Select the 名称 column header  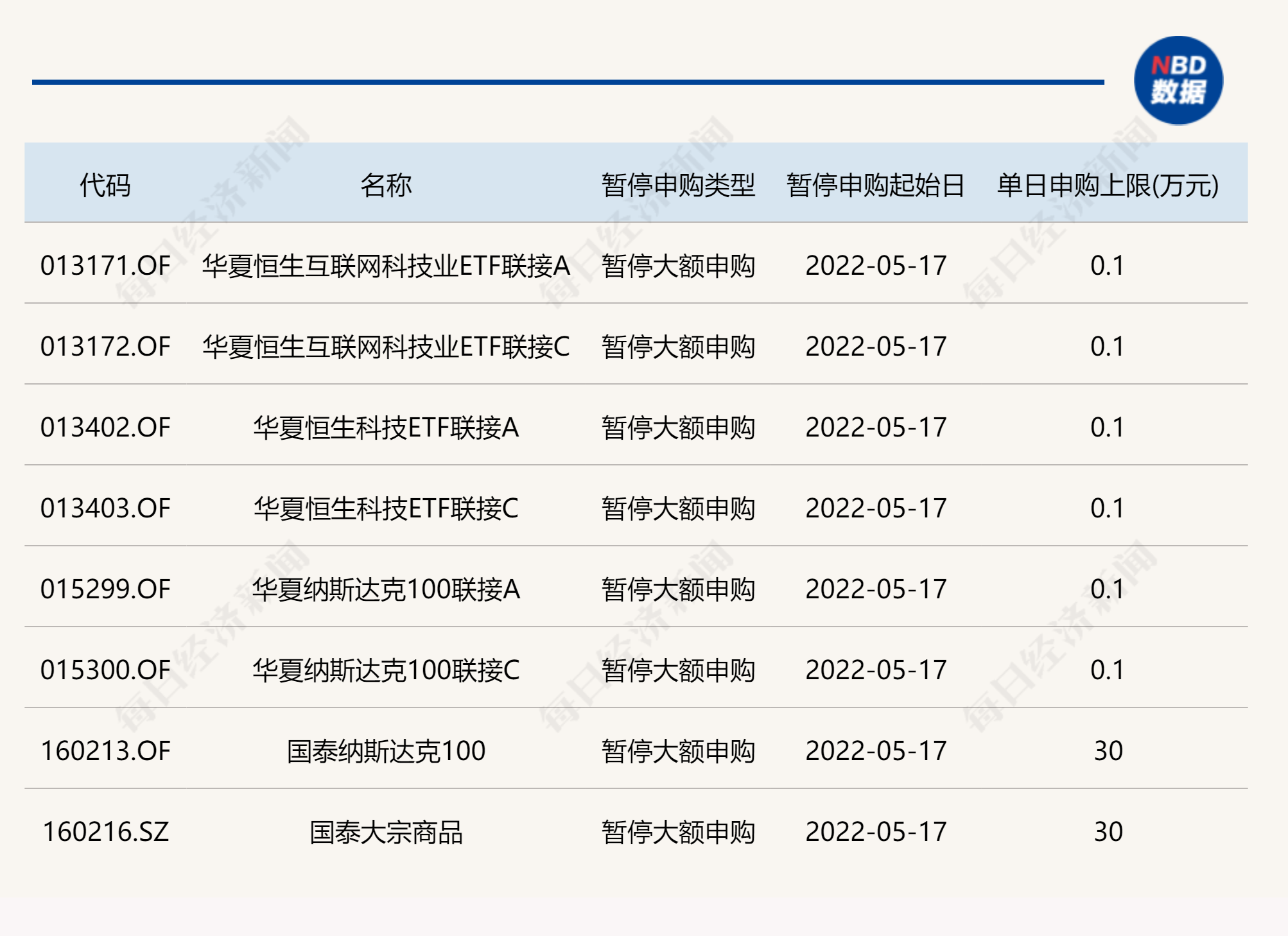coord(386,186)
